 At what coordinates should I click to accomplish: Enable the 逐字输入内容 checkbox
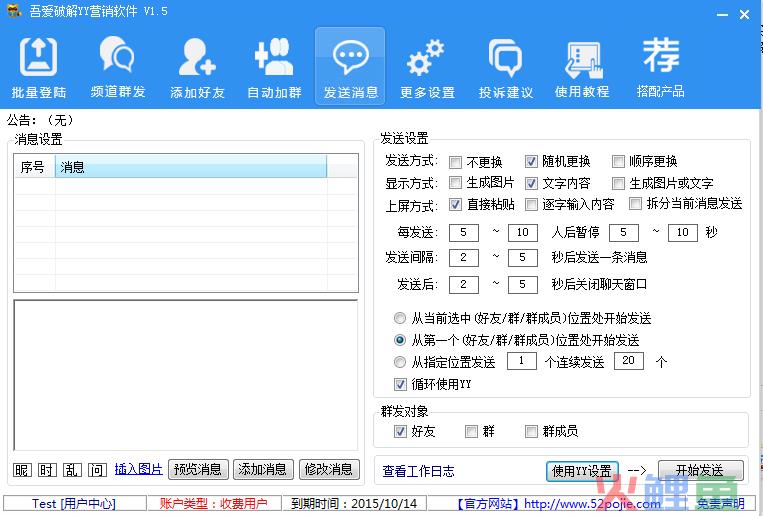(x=531, y=204)
